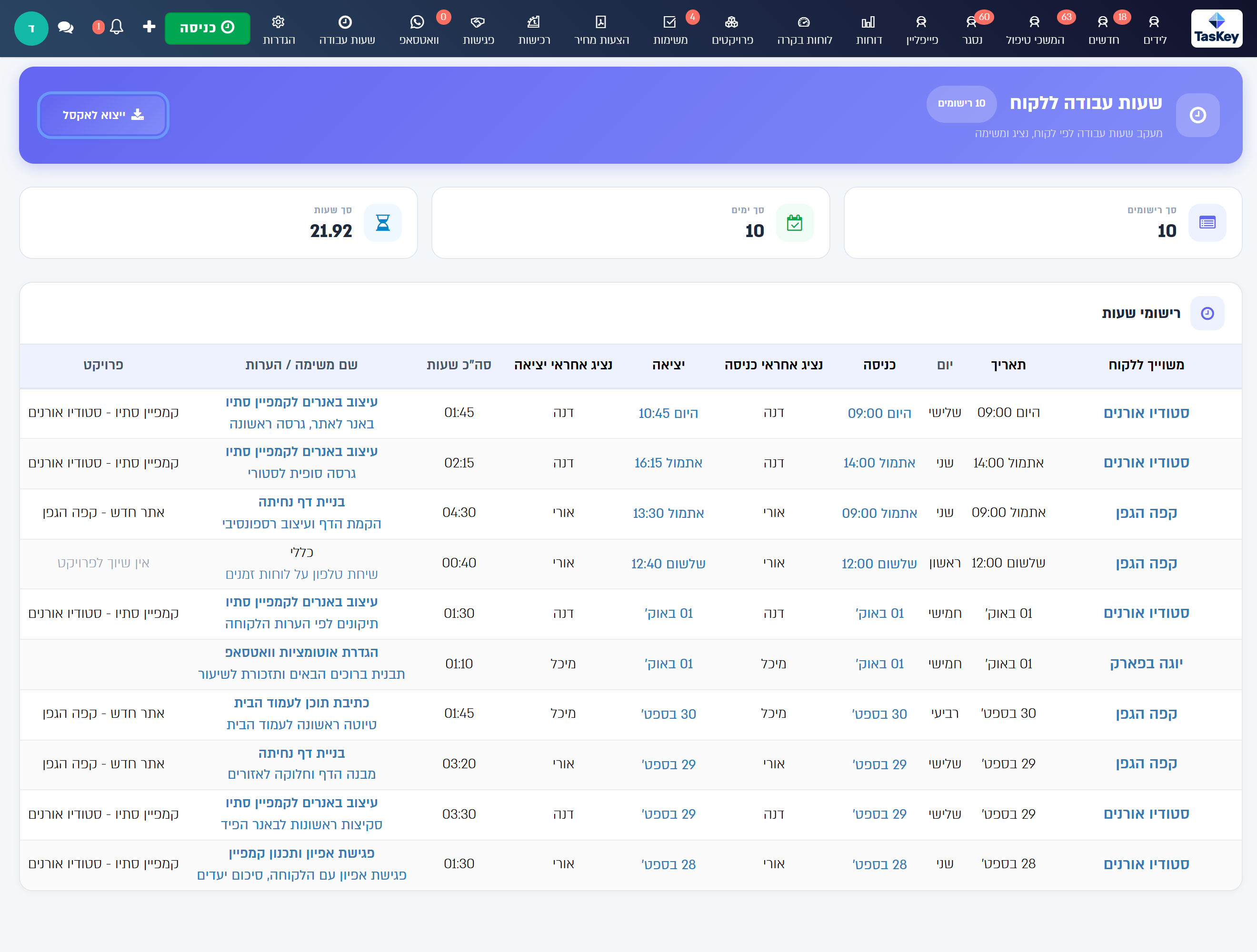Image resolution: width=1257 pixels, height=952 pixels.
Task: Open the דוחות reports chart icon
Action: 868,21
